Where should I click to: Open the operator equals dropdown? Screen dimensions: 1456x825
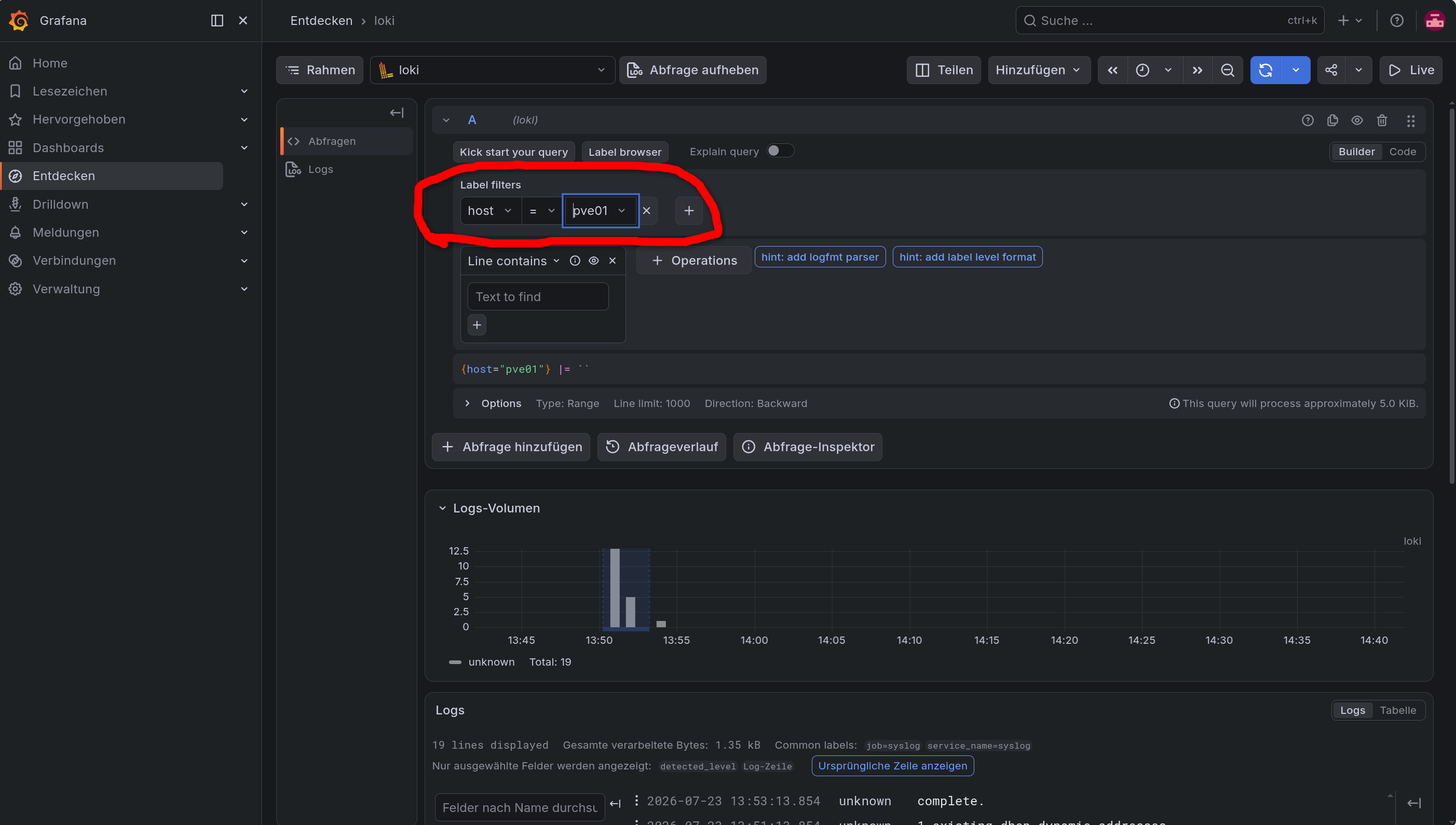click(x=541, y=211)
